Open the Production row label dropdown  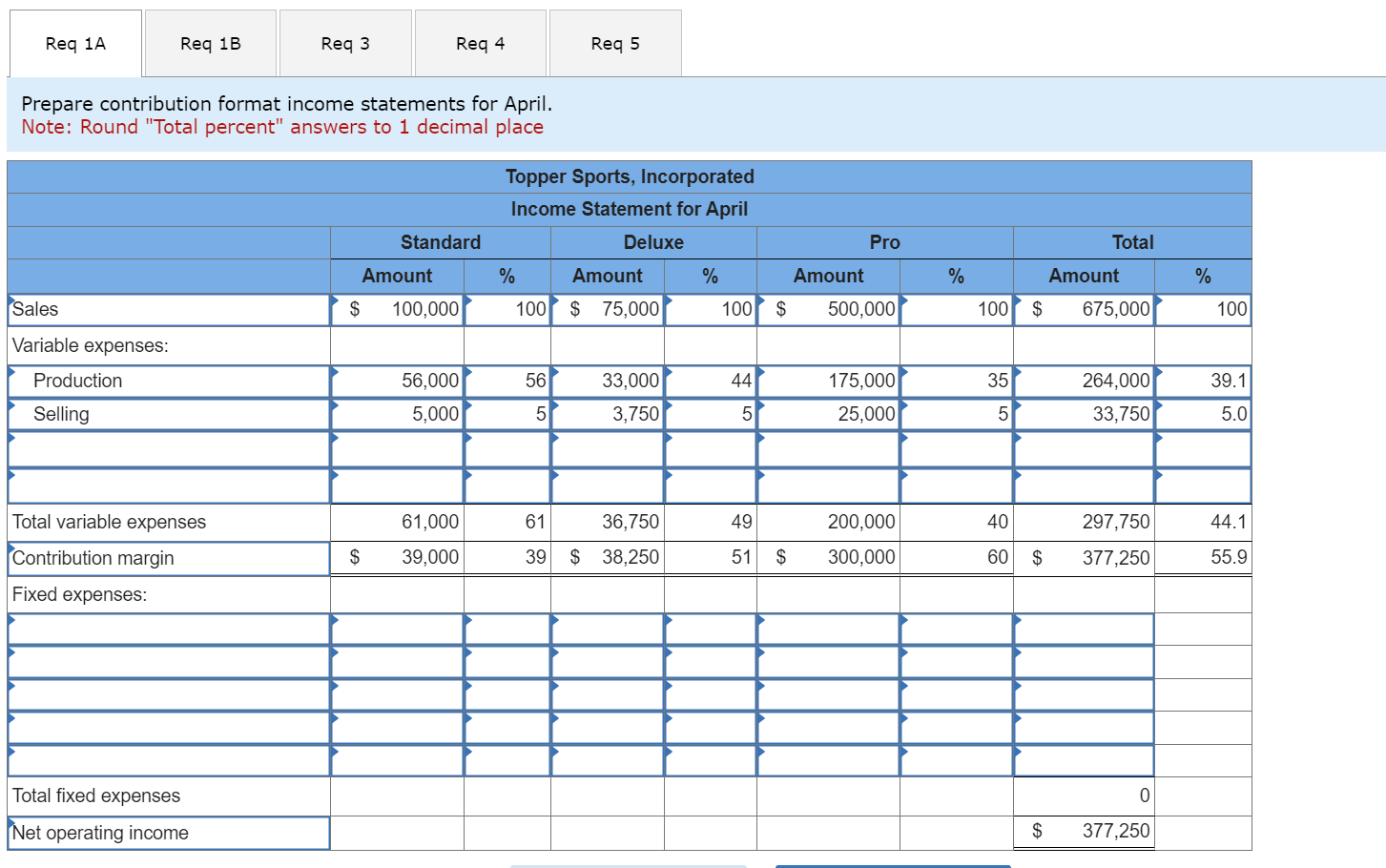pos(169,382)
